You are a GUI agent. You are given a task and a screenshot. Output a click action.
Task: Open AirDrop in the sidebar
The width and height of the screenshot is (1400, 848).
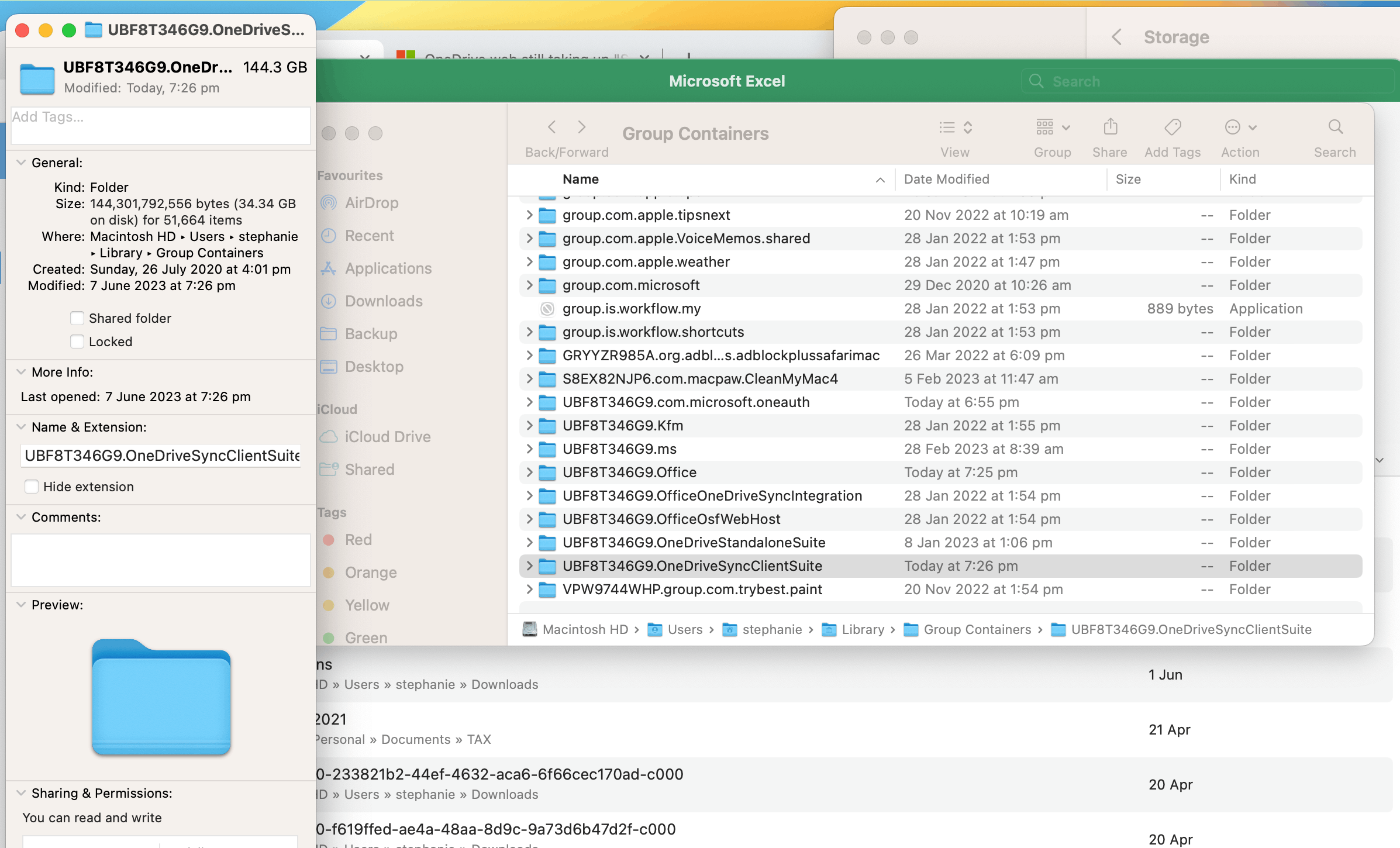tap(371, 203)
